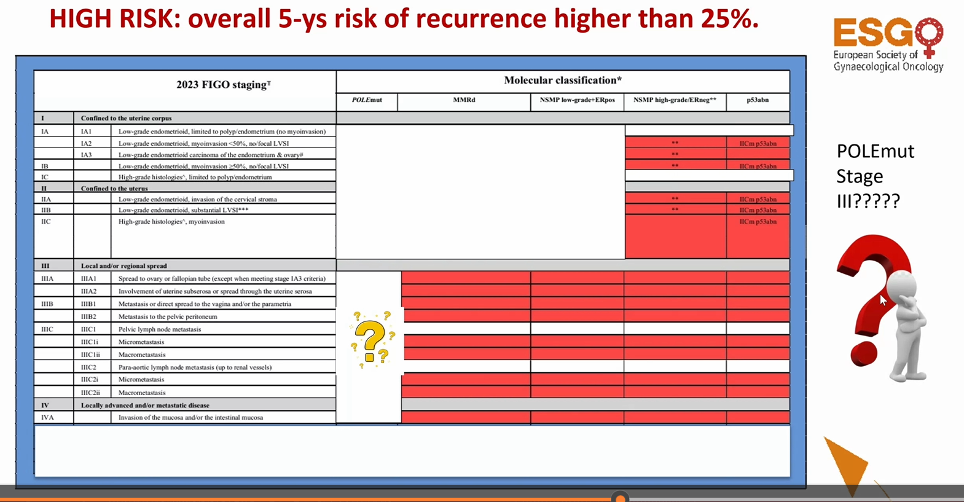Select the POLEmut column header
Image resolution: width=964 pixels, height=502 pixels.
(x=367, y=100)
